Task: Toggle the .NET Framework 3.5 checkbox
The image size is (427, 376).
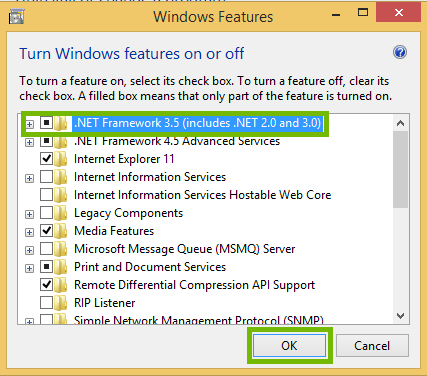Action: (x=46, y=123)
